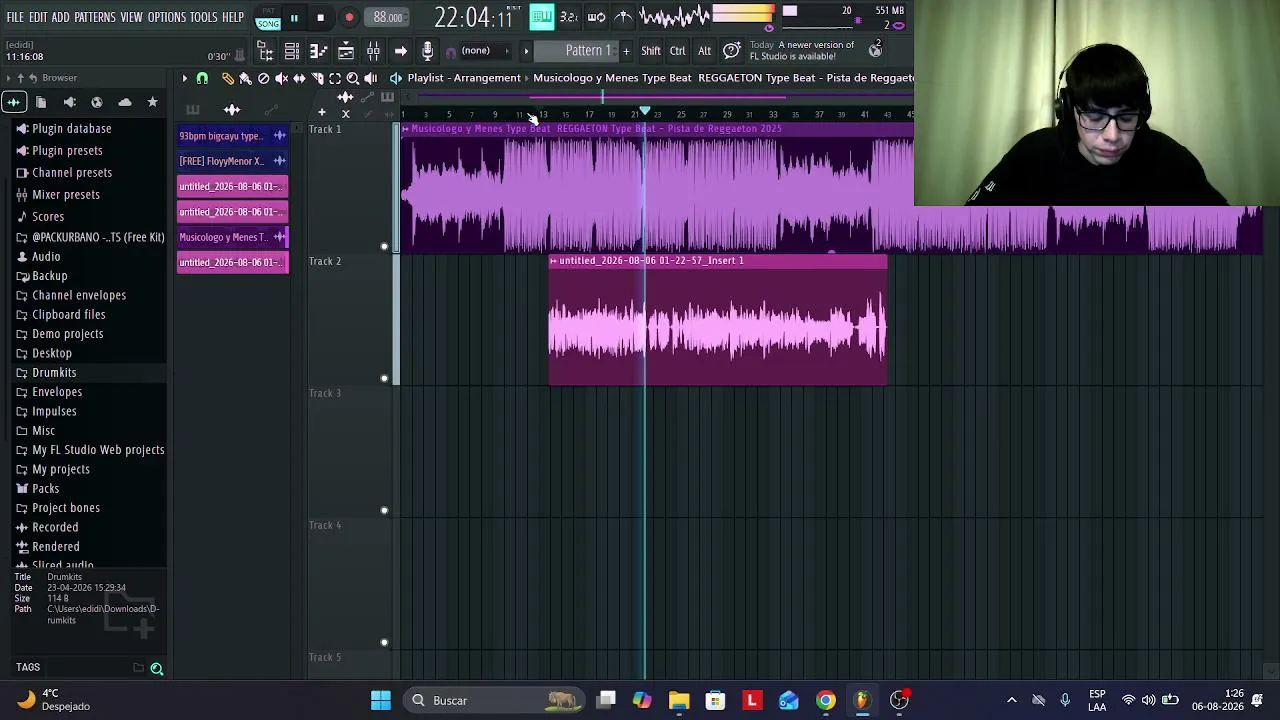
Task: Toggle the playlist magnet snap icon
Action: pyautogui.click(x=202, y=78)
